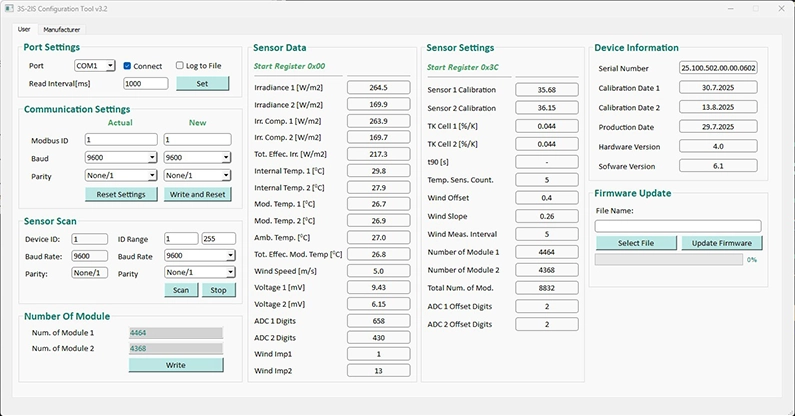Open the New Parity dropdown in Communication Settings
The height and width of the screenshot is (416, 795).
pyautogui.click(x=200, y=176)
